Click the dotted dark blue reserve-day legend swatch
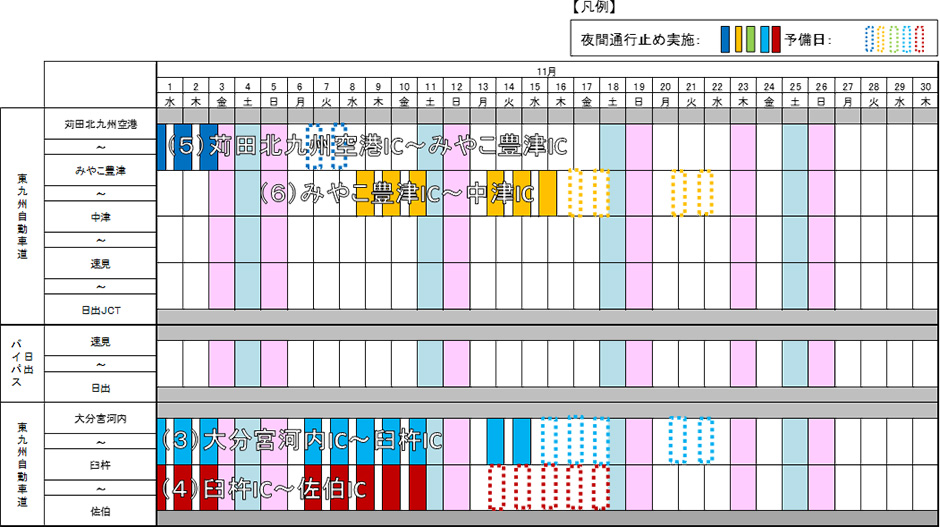 click(x=870, y=40)
